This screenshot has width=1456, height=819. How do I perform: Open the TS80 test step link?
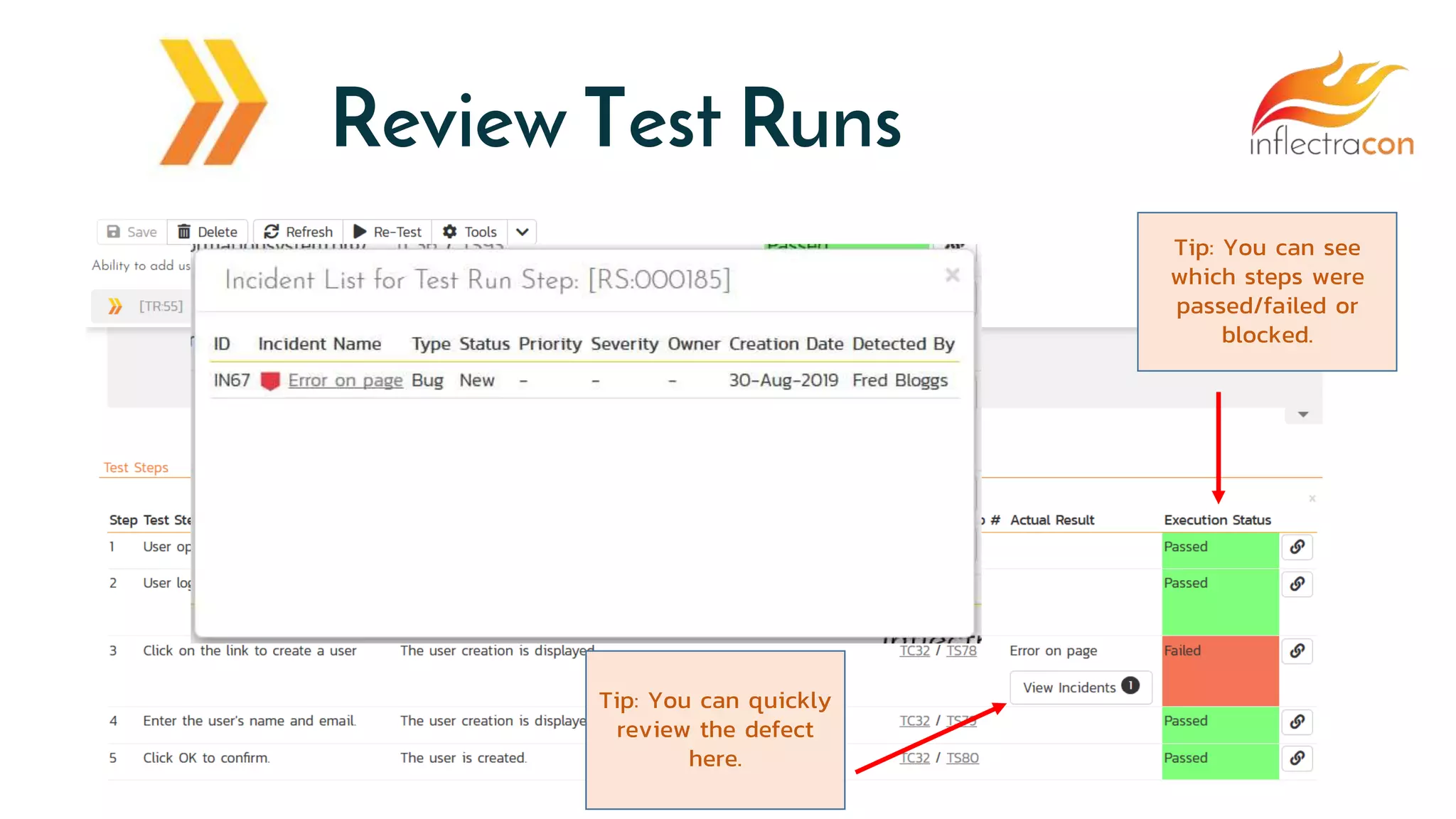963,758
